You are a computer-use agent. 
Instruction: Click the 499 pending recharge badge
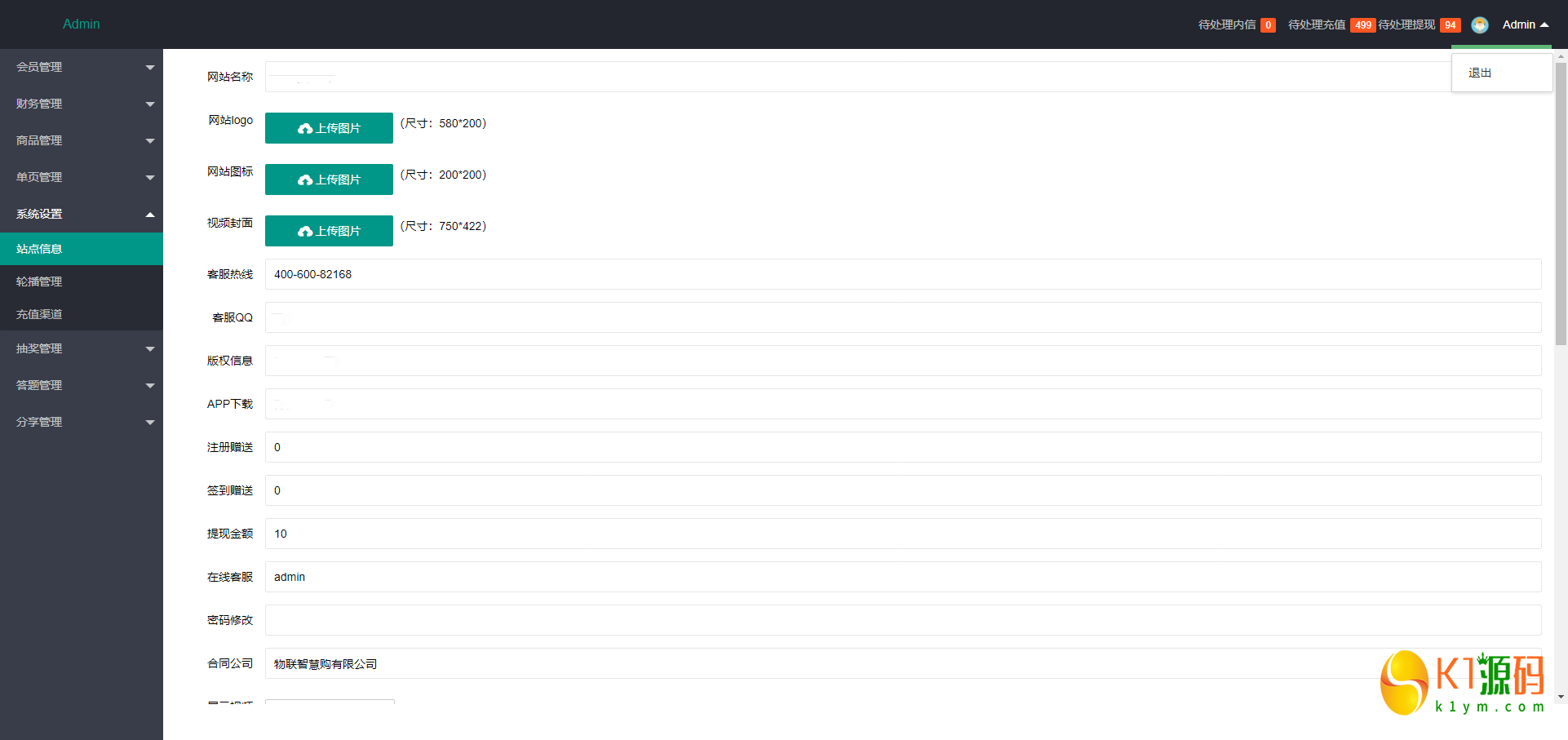1363,25
